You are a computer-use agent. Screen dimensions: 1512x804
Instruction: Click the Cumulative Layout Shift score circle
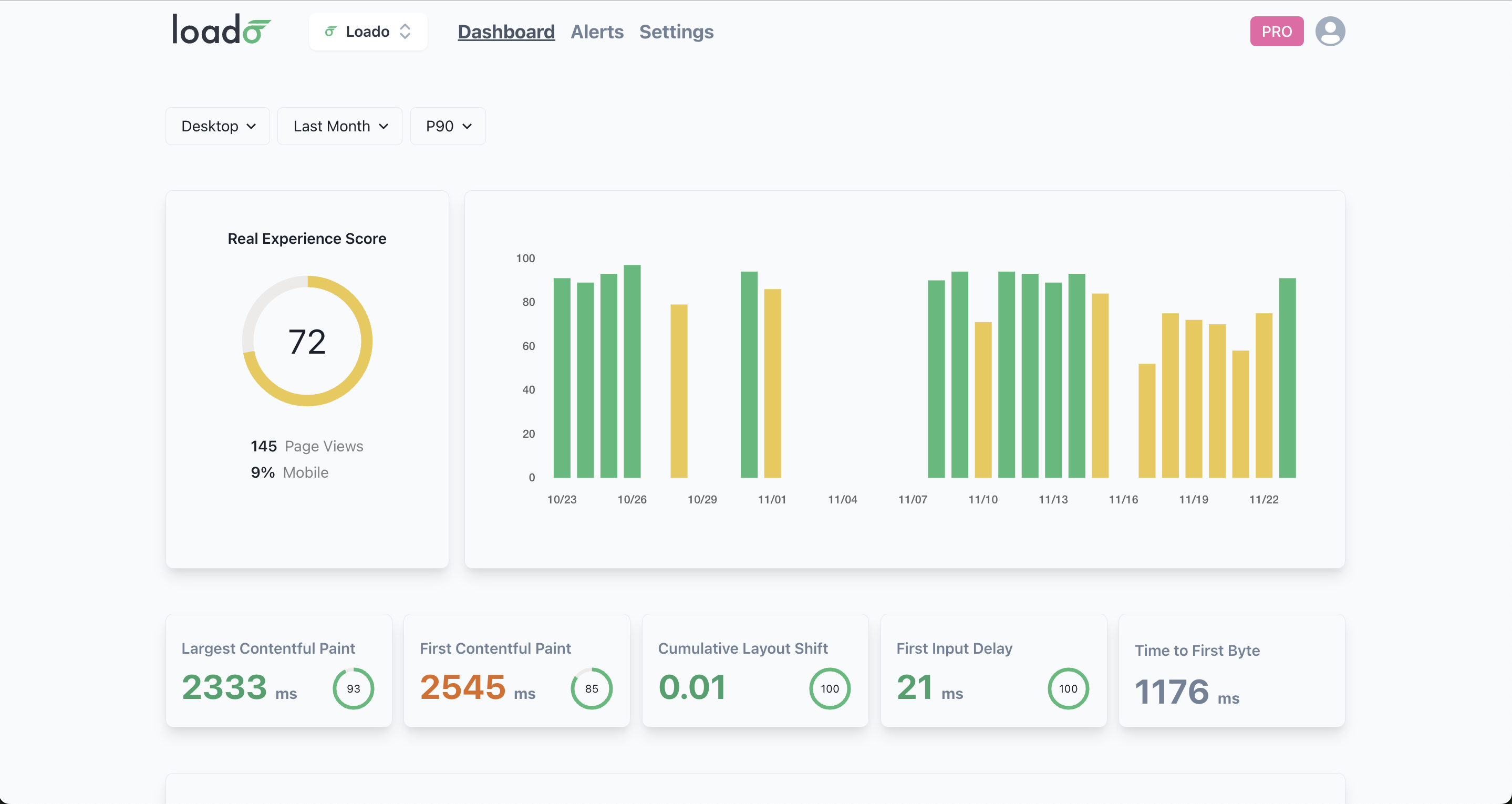tap(830, 688)
